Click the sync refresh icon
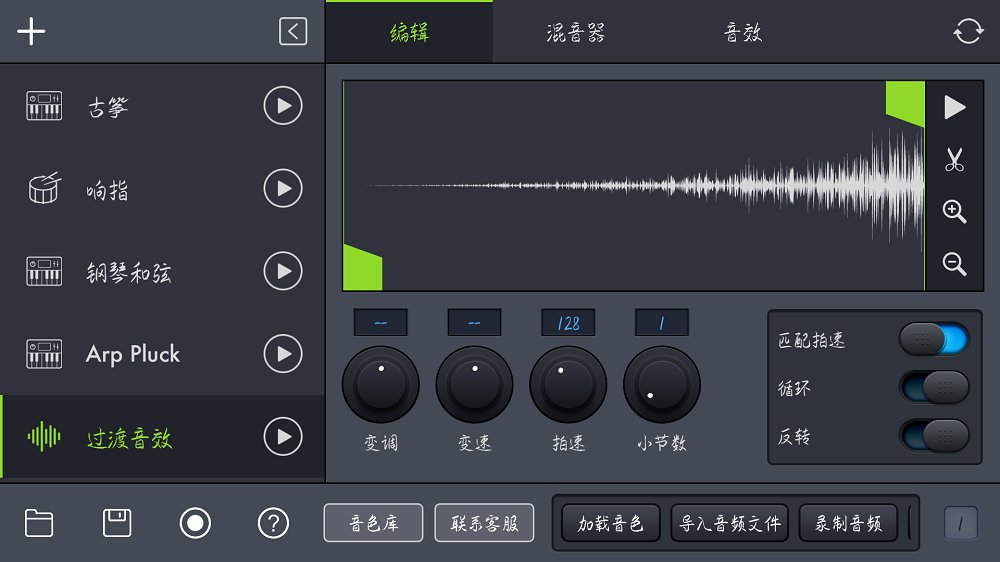Viewport: 1000px width, 562px height. (968, 31)
